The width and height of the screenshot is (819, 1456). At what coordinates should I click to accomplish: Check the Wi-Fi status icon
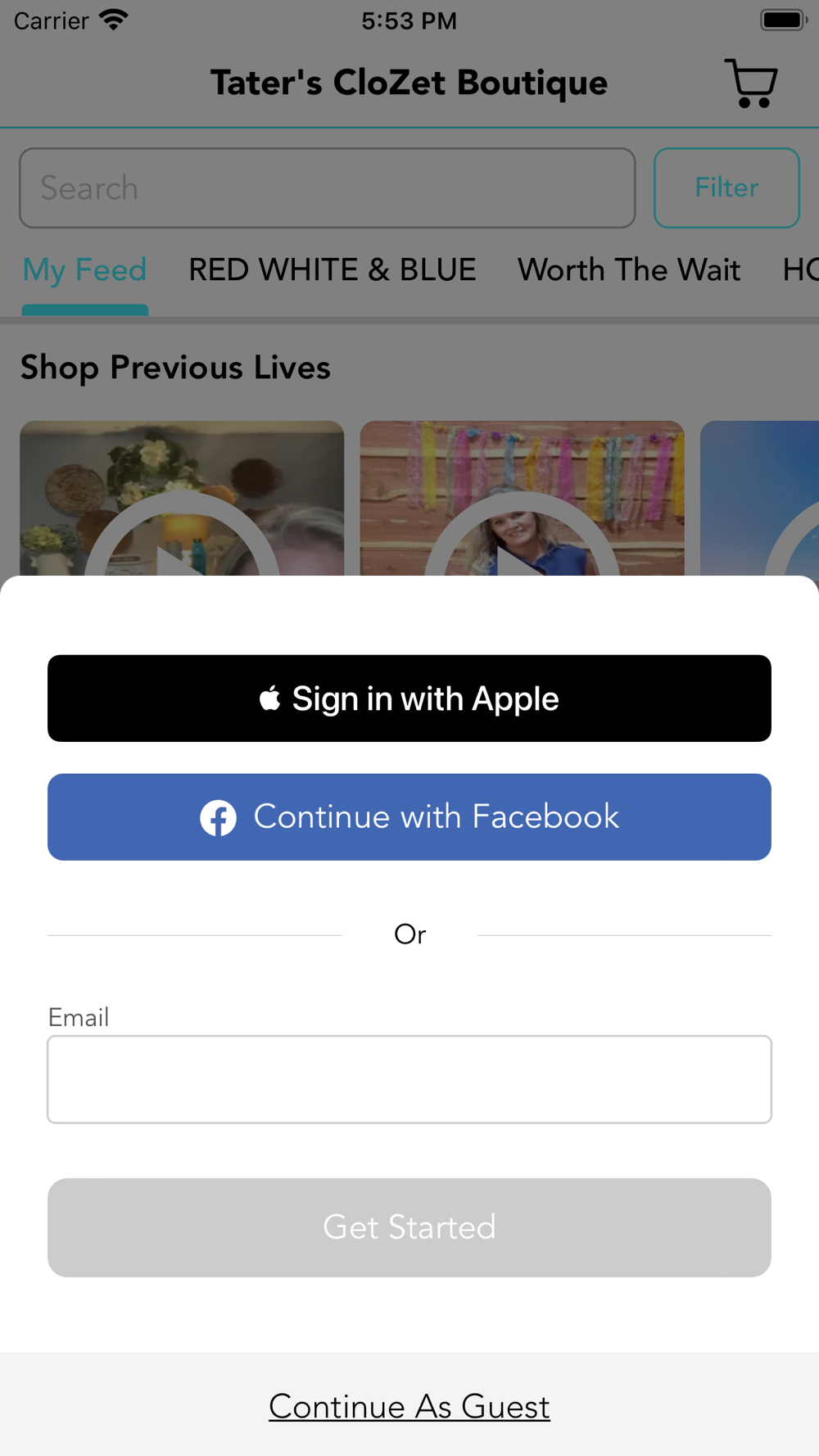113,20
